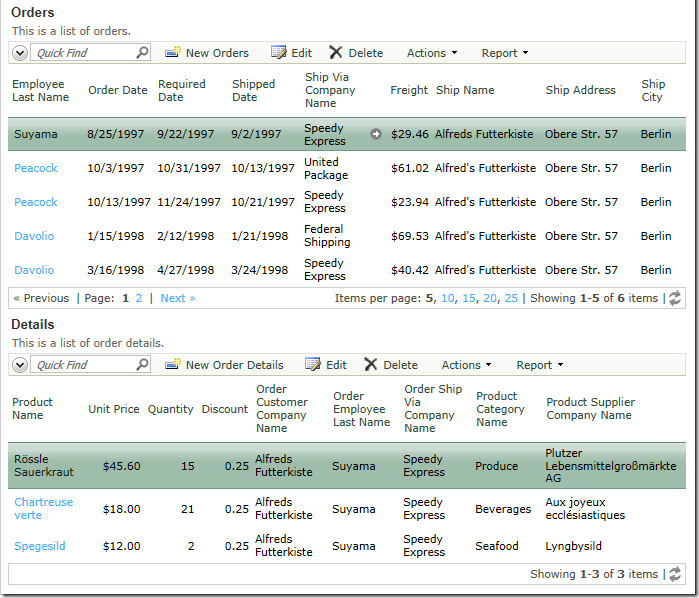Click the Lyngbysild supplier cell
Screen dimensions: 699x598
point(573,546)
